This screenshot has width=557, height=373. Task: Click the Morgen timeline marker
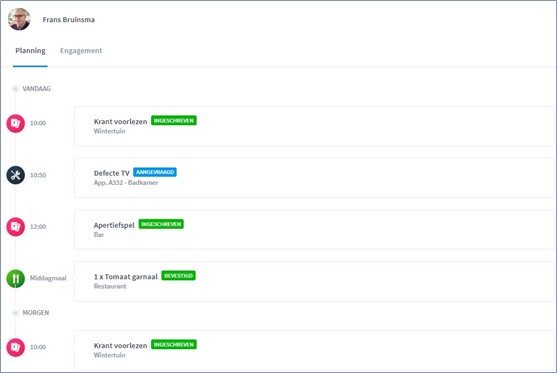click(x=15, y=313)
